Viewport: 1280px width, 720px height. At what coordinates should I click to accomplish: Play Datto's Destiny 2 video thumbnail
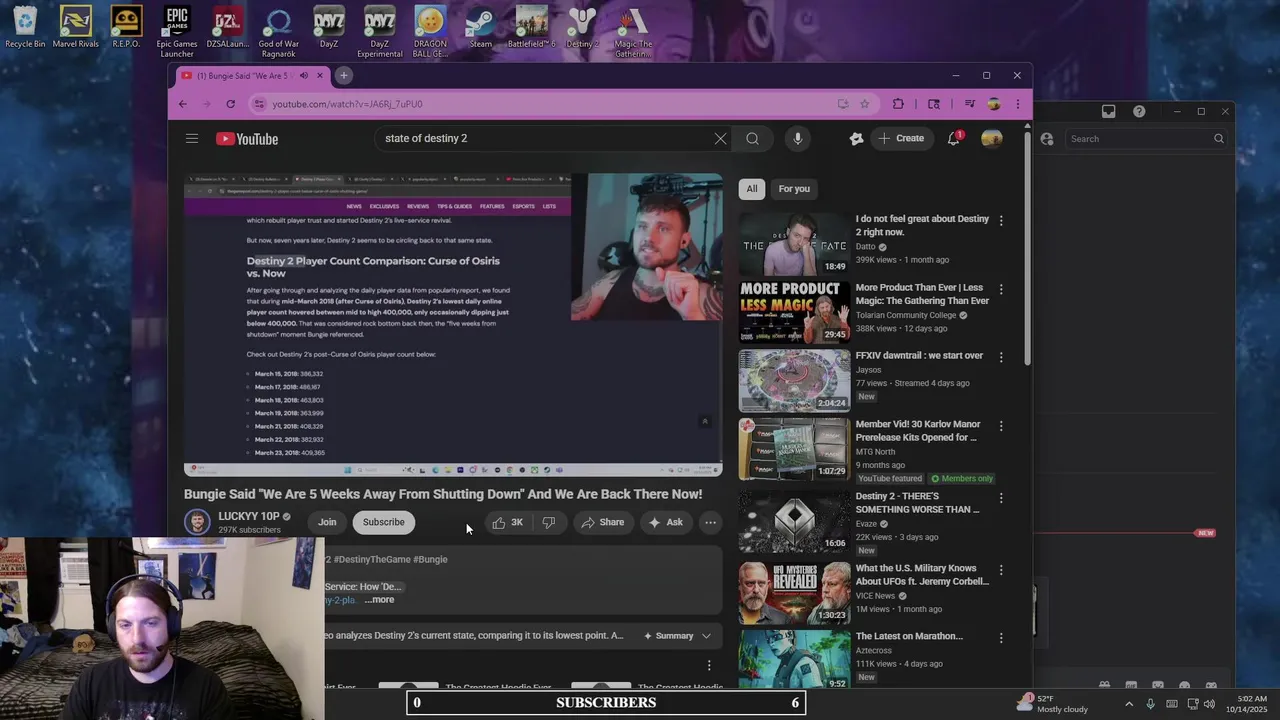click(794, 243)
